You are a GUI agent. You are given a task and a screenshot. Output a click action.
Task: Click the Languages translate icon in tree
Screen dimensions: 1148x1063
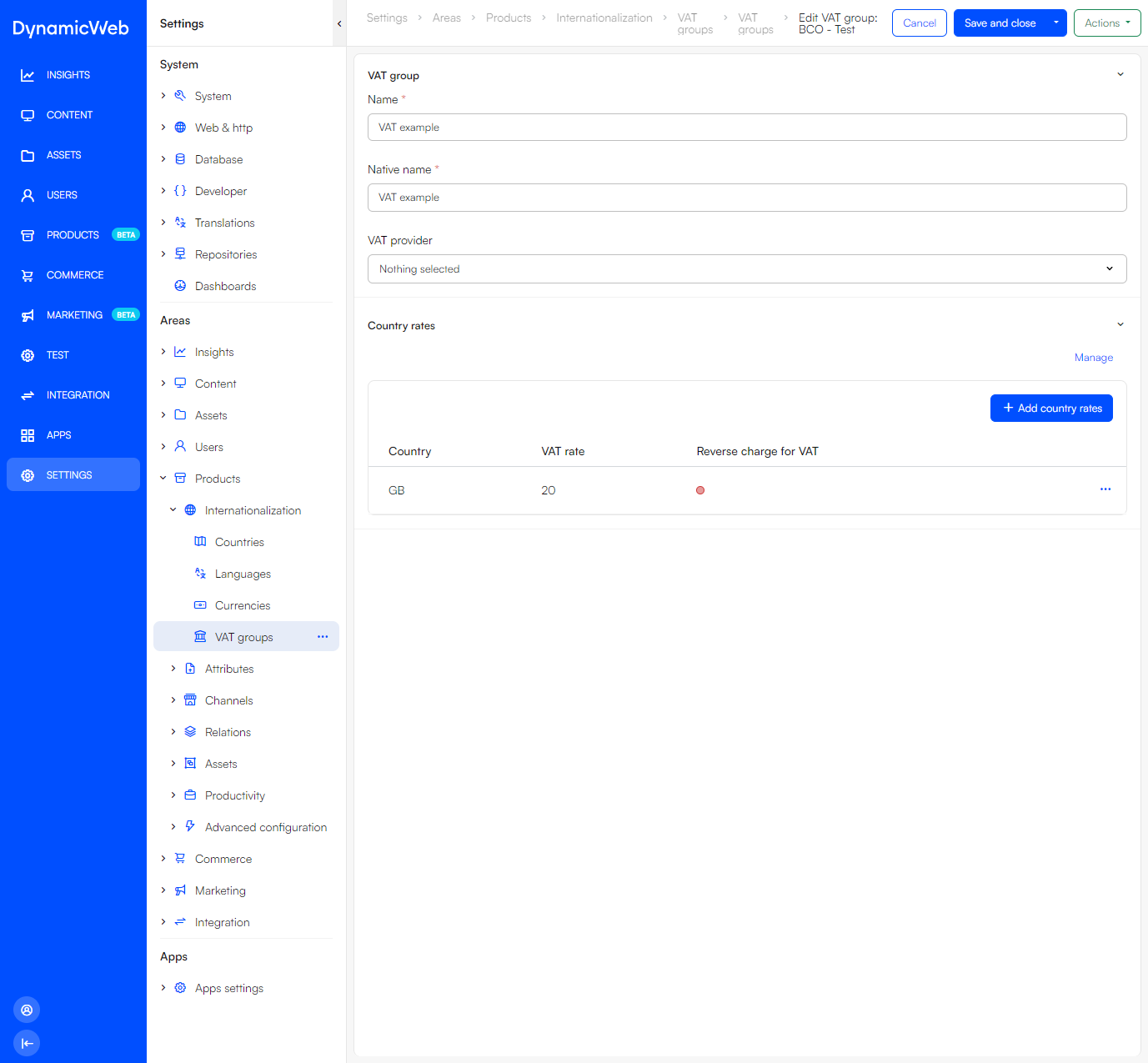tap(200, 574)
